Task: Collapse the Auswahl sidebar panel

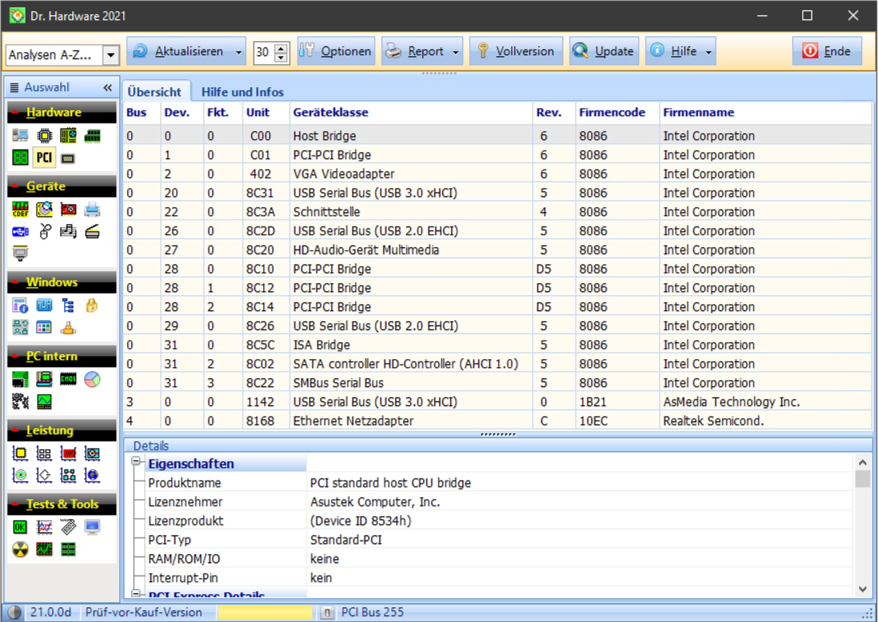Action: coord(108,88)
